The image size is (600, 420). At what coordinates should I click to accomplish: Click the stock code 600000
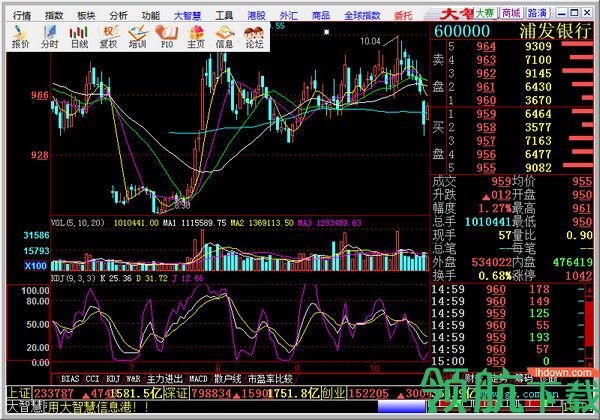[462, 31]
